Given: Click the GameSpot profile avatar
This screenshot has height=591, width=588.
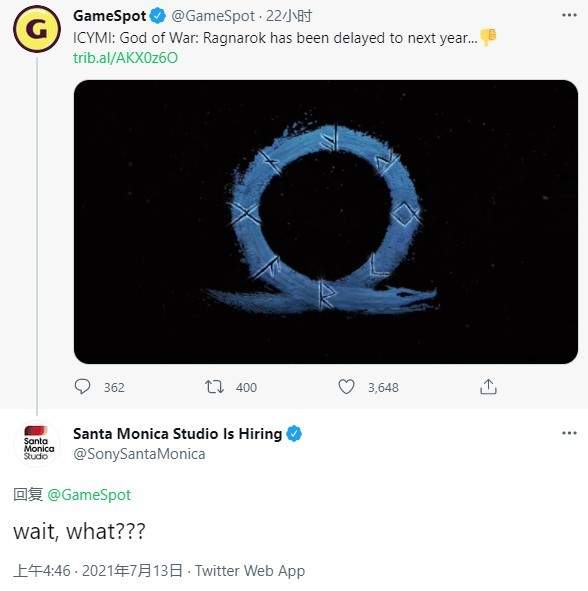Looking at the screenshot, I should pos(37,29).
